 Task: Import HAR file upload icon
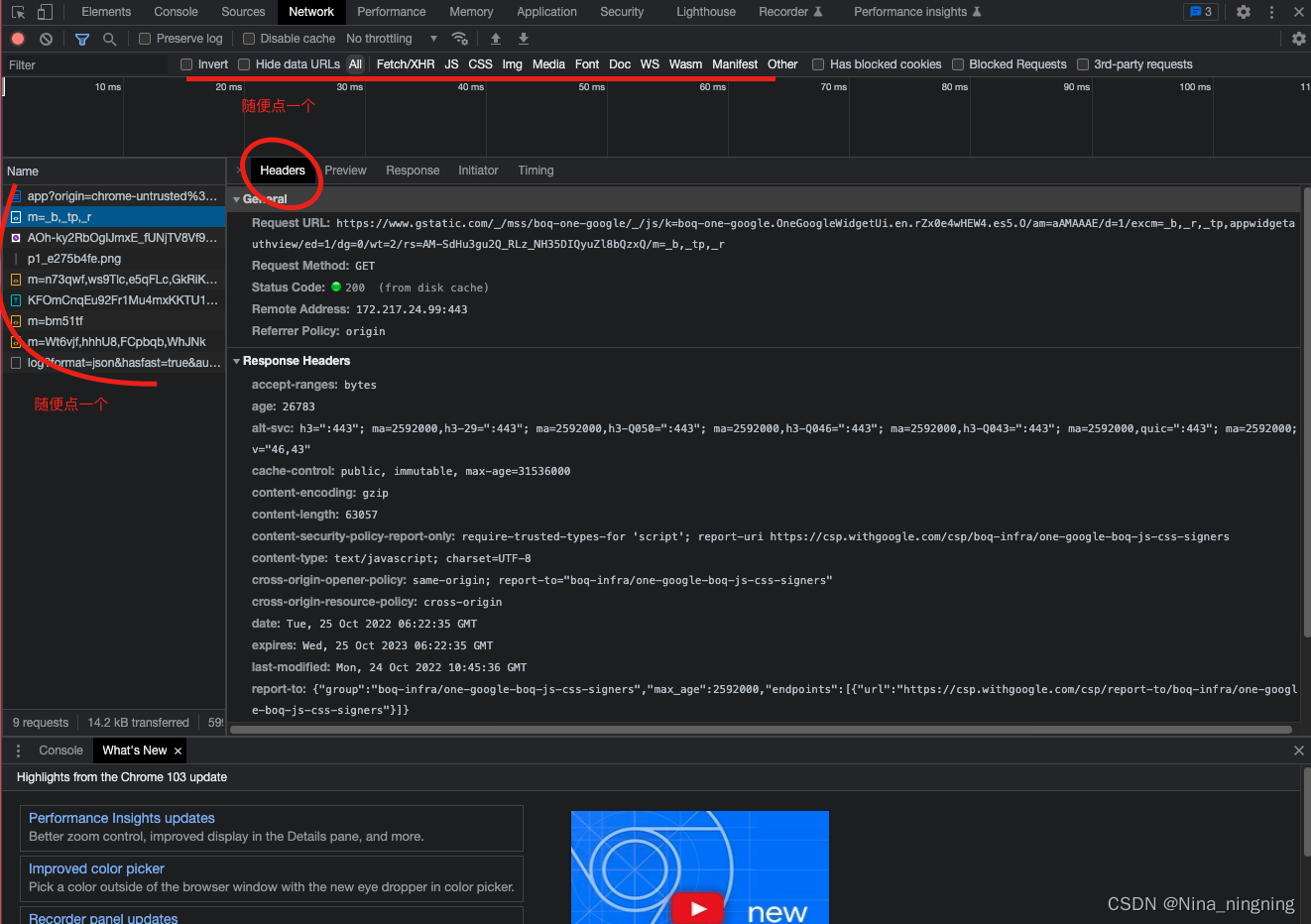tap(496, 39)
